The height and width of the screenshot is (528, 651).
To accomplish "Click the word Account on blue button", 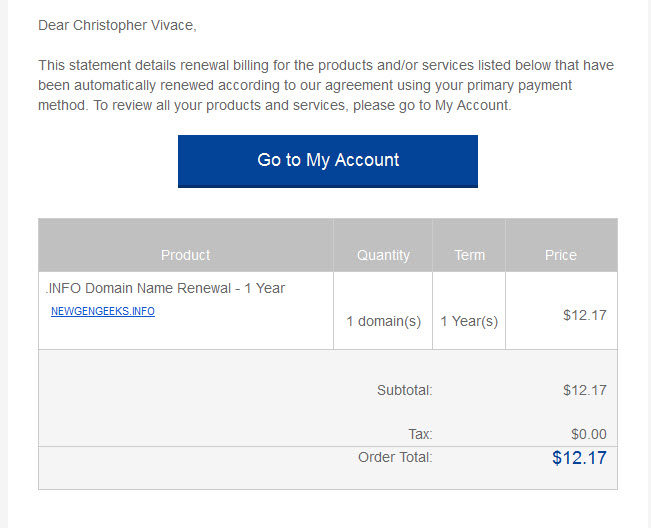I will pyautogui.click(x=367, y=160).
